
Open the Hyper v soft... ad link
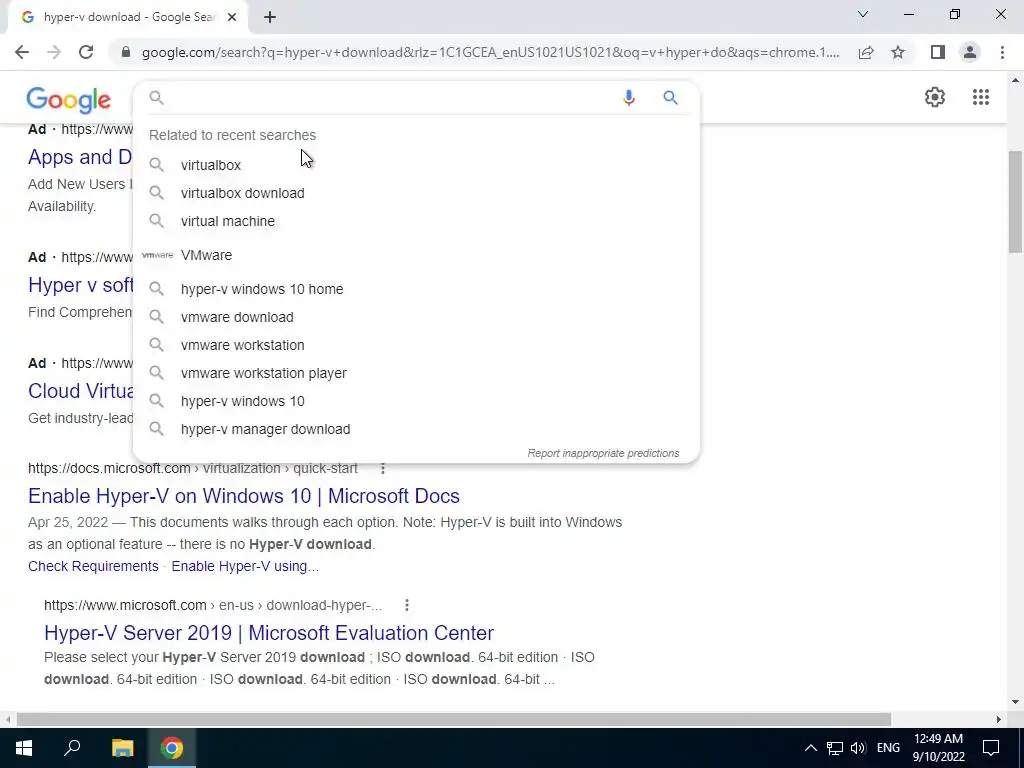tap(80, 285)
